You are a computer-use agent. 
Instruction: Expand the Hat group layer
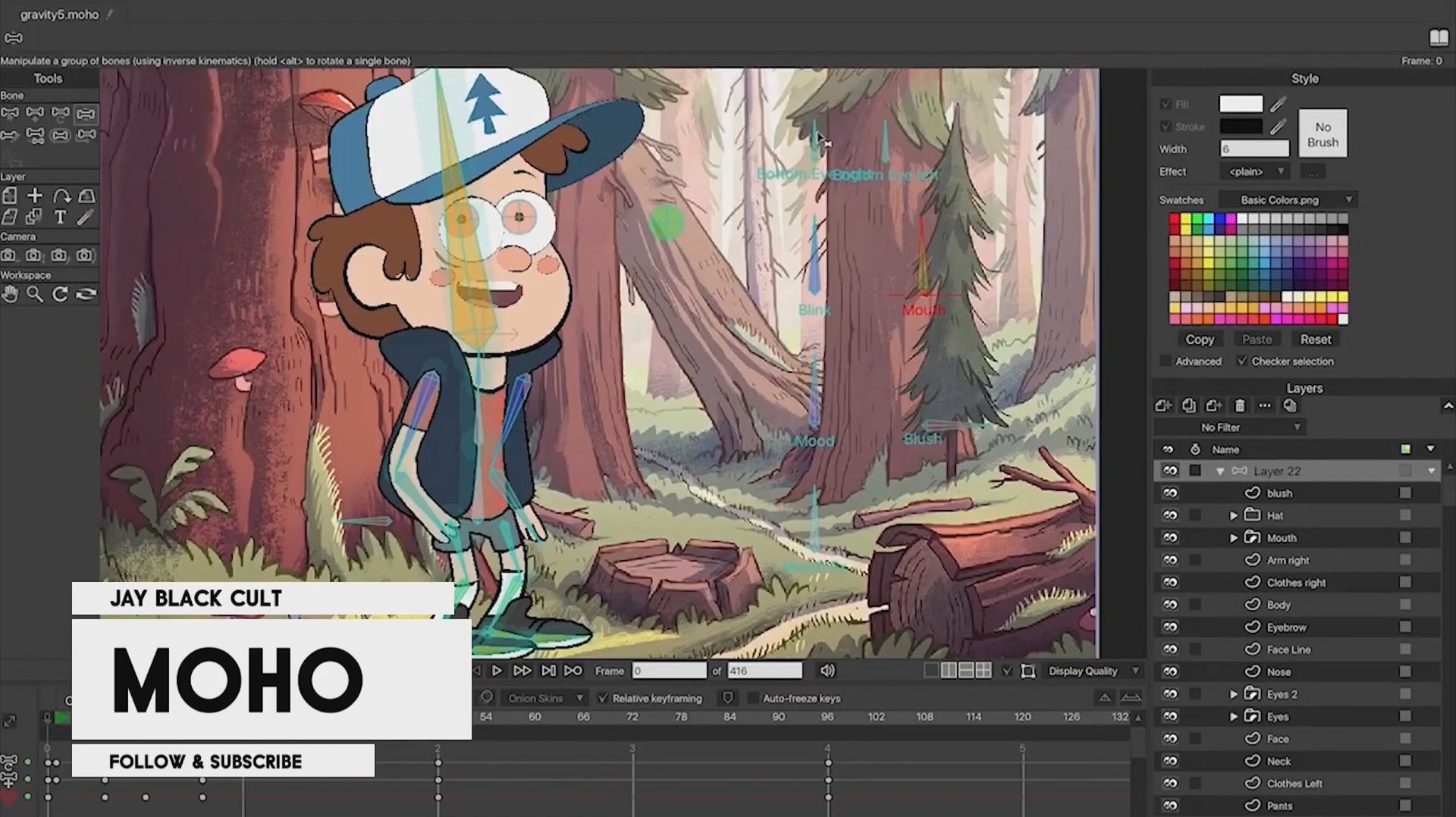coord(1234,516)
